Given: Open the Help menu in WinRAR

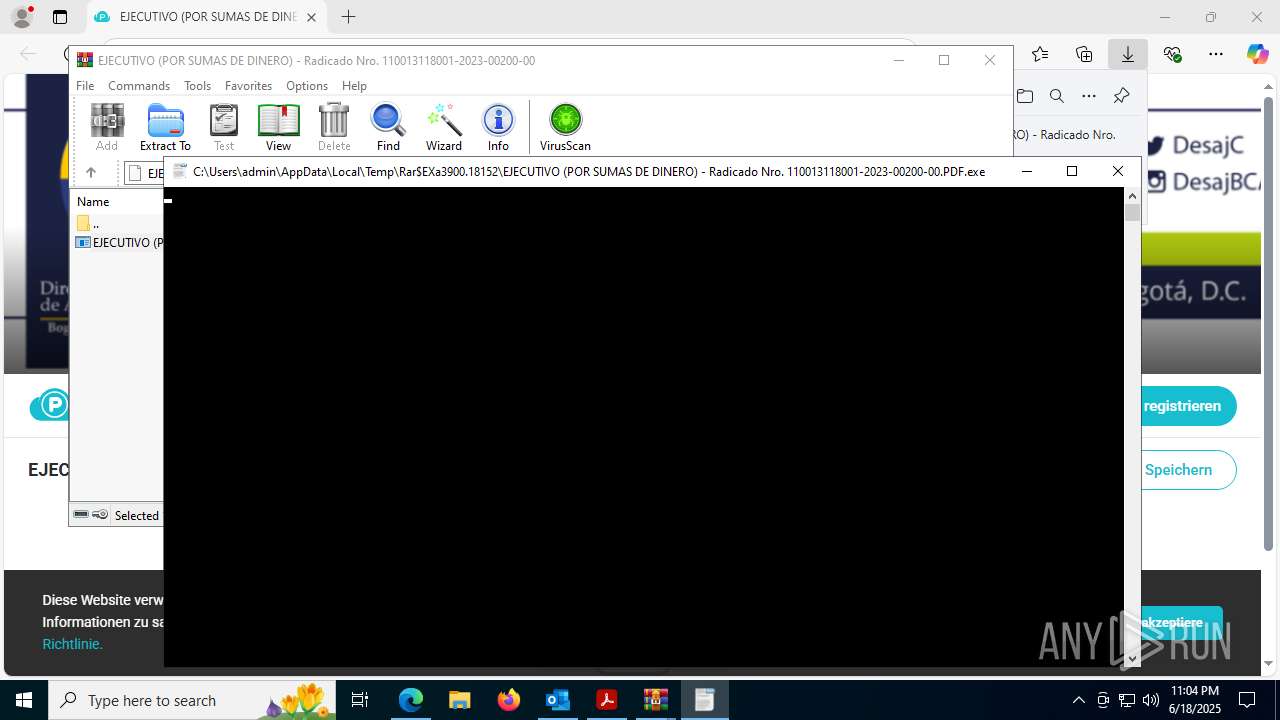Looking at the screenshot, I should coord(354,86).
